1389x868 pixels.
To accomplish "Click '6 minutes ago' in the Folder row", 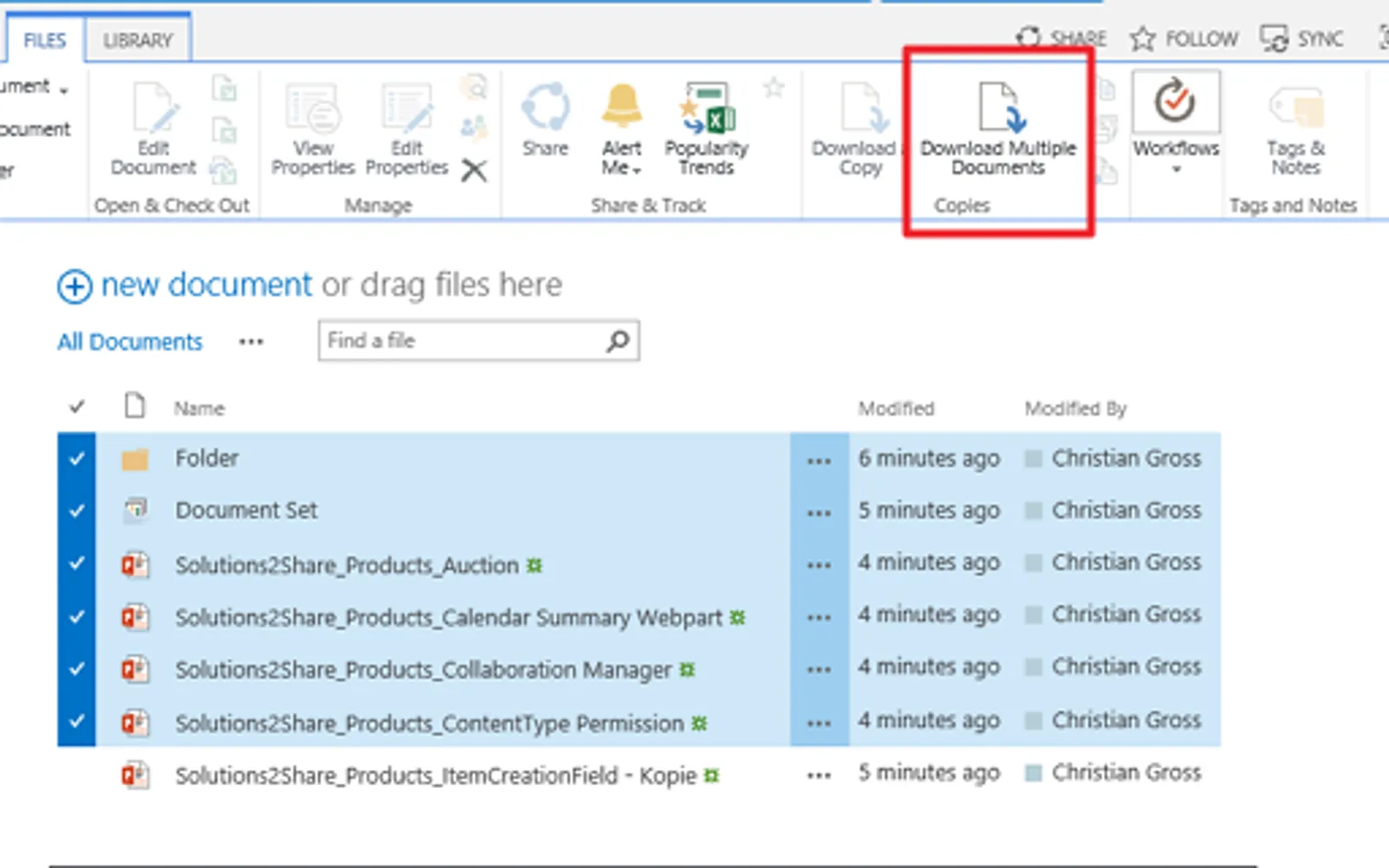I will (x=929, y=459).
